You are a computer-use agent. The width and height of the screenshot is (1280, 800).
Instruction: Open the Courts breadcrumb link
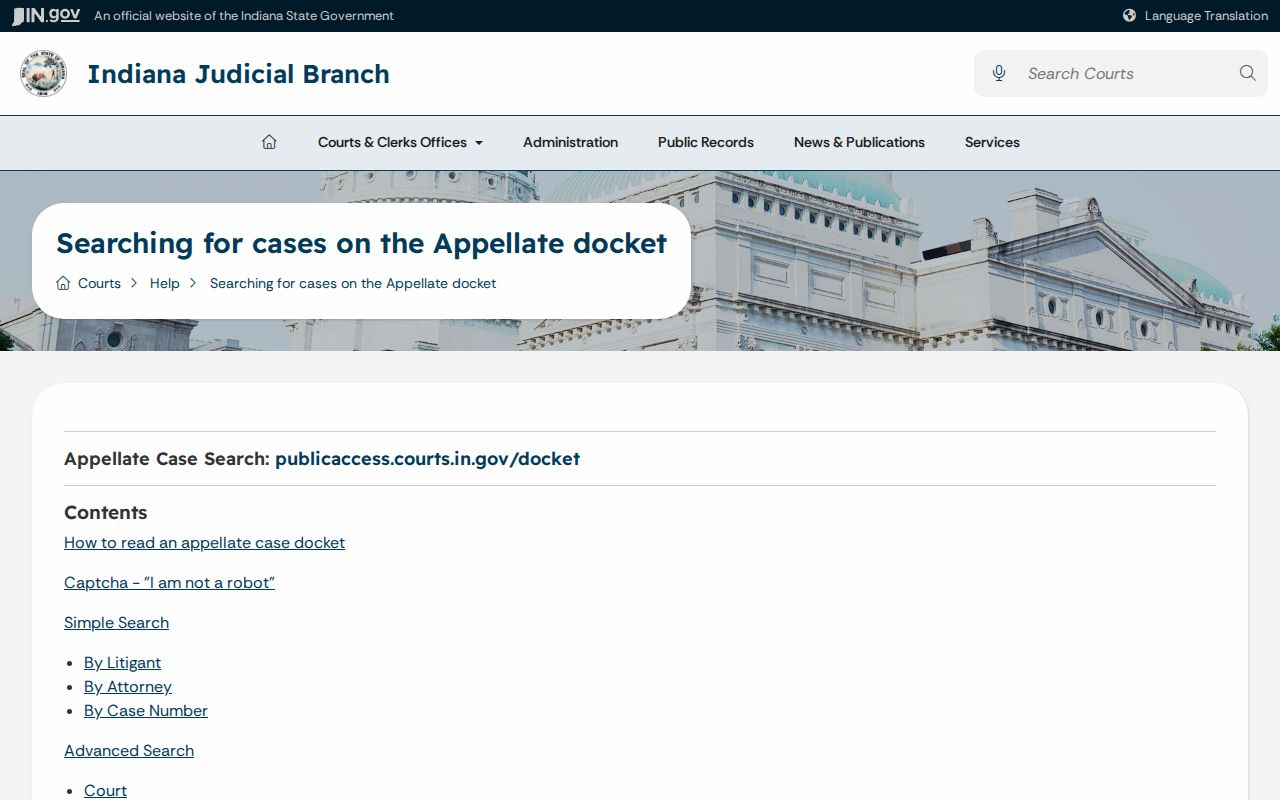pos(99,283)
